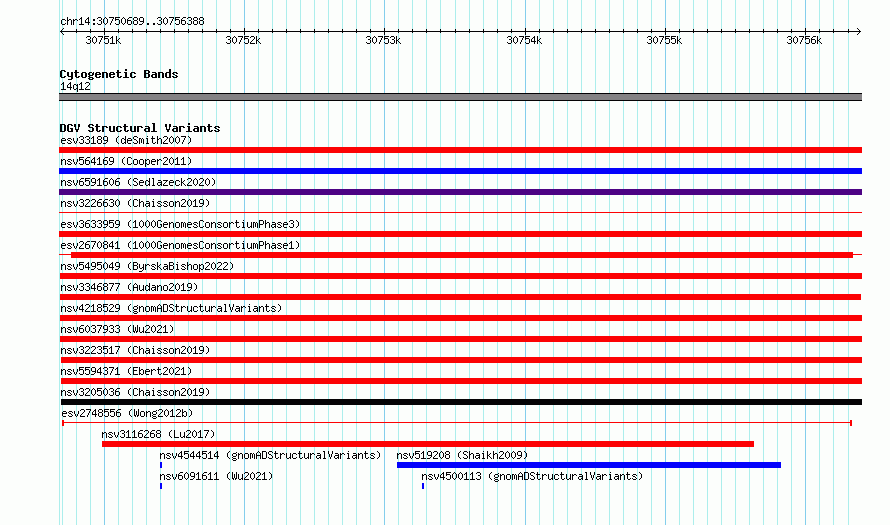The image size is (890, 525).
Task: Select the black nsv3205036 variant bar
Action: point(461,402)
